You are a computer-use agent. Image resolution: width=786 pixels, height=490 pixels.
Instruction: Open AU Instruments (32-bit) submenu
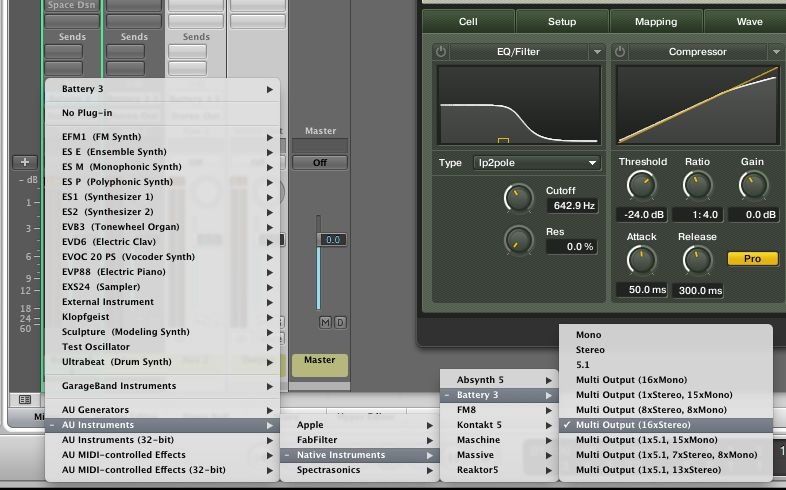tap(162, 440)
